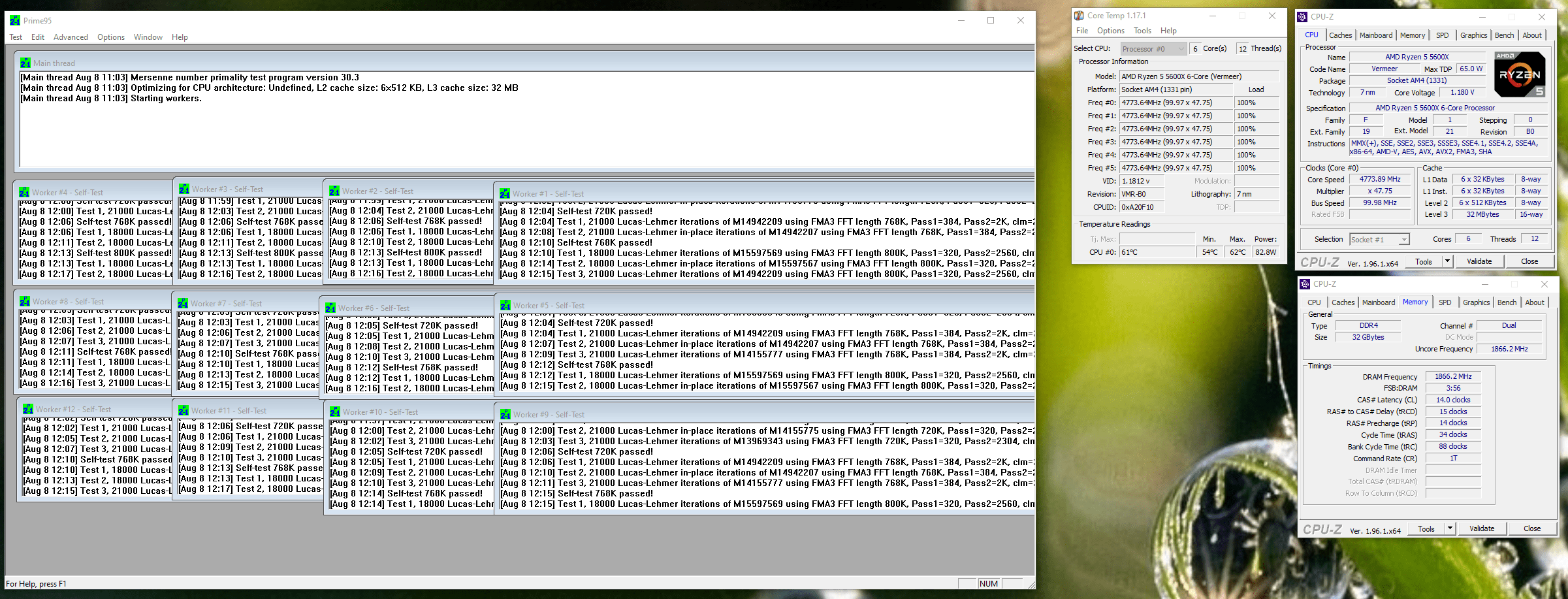1568x599 pixels.
Task: Click the upper CPU-Z window title icon
Action: click(1302, 17)
